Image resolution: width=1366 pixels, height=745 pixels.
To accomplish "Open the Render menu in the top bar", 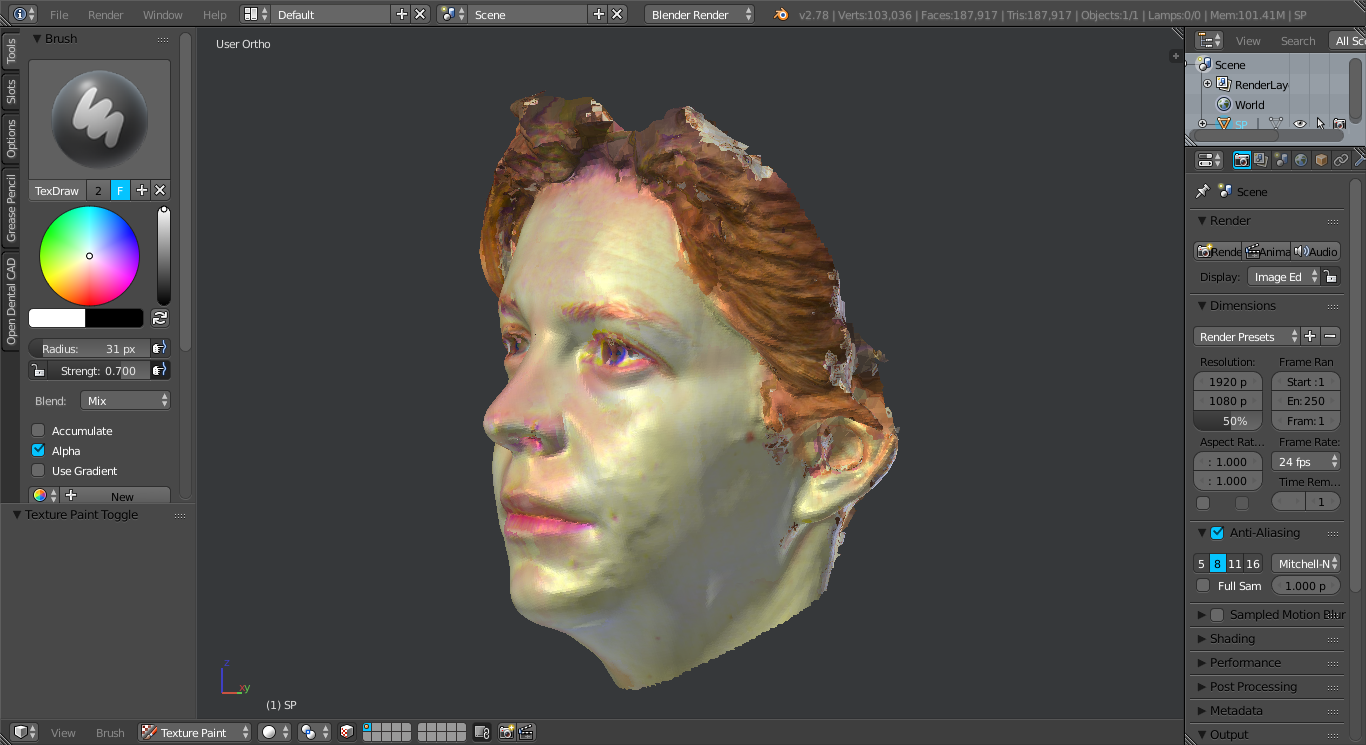I will (x=106, y=14).
